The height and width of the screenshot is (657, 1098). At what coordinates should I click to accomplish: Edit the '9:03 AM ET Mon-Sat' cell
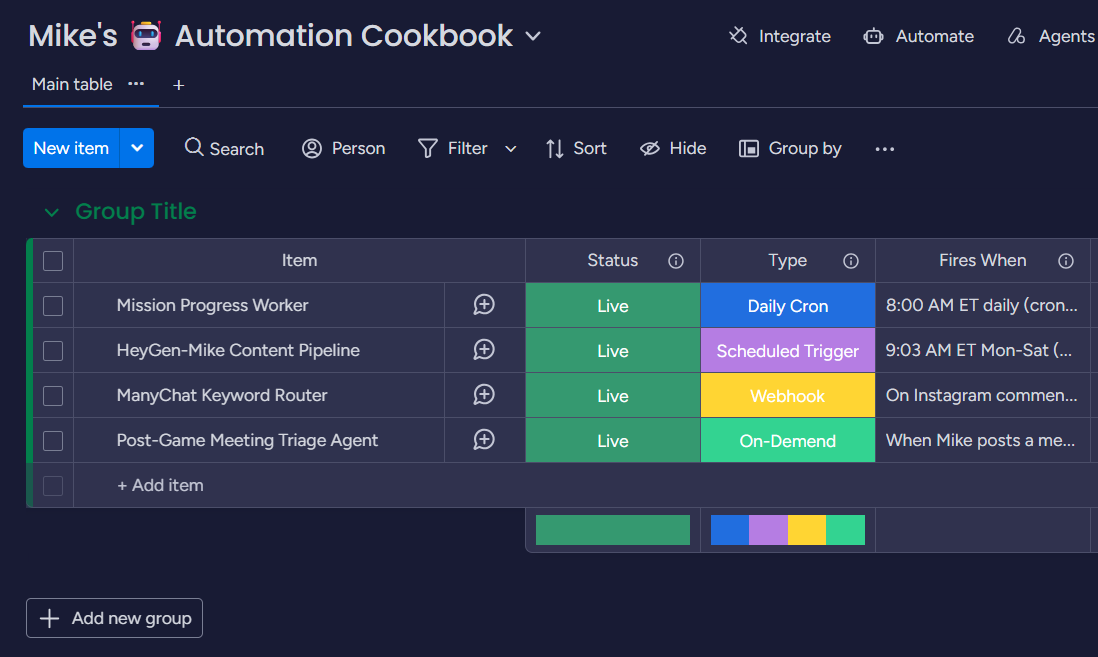982,350
